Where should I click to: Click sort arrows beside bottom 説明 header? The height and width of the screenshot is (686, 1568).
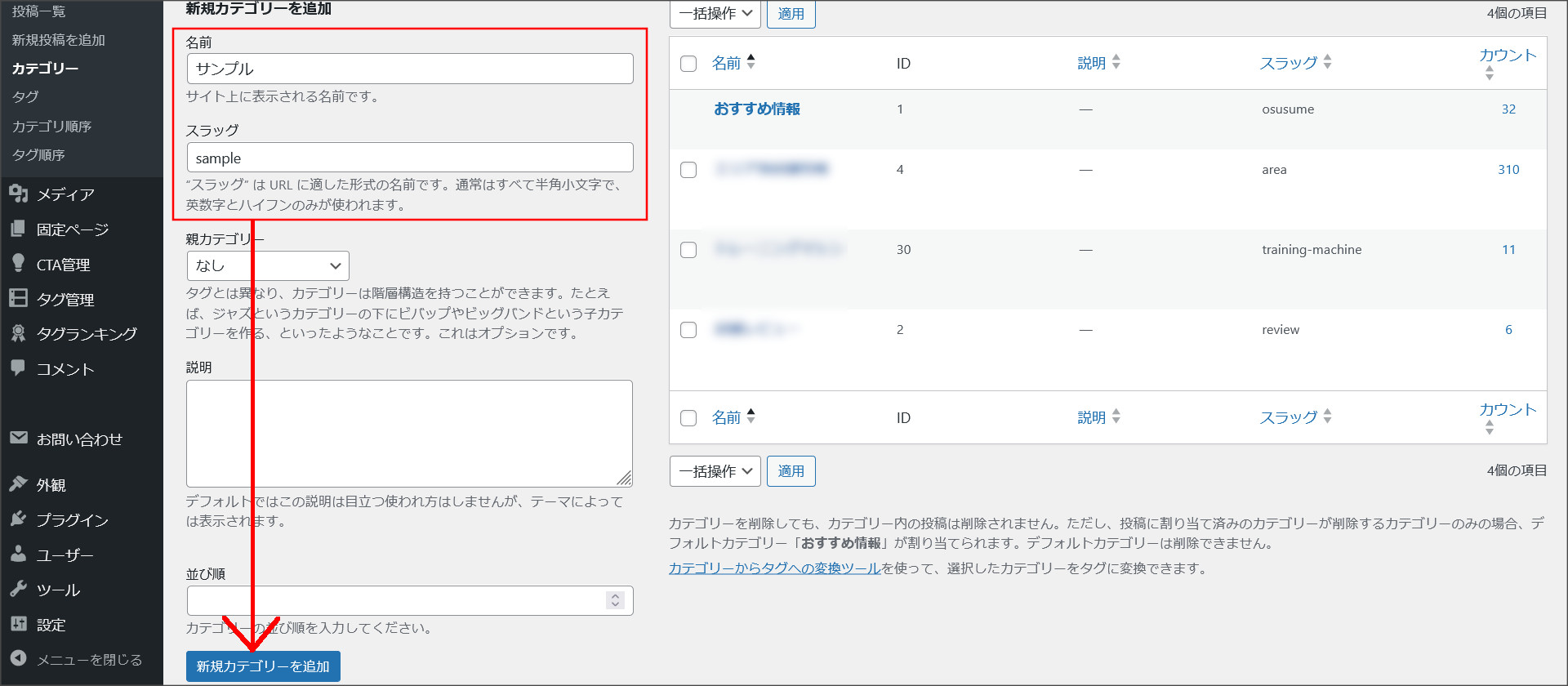(1116, 416)
